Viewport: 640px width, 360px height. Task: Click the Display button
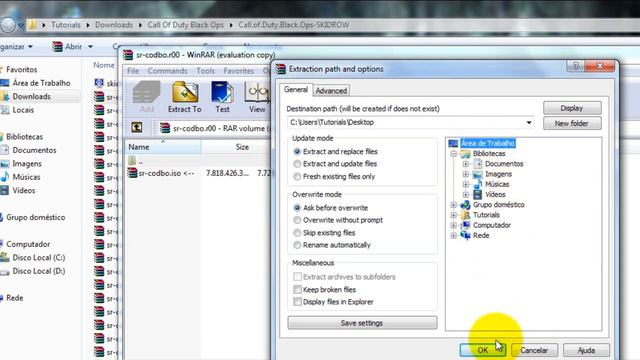pos(572,108)
